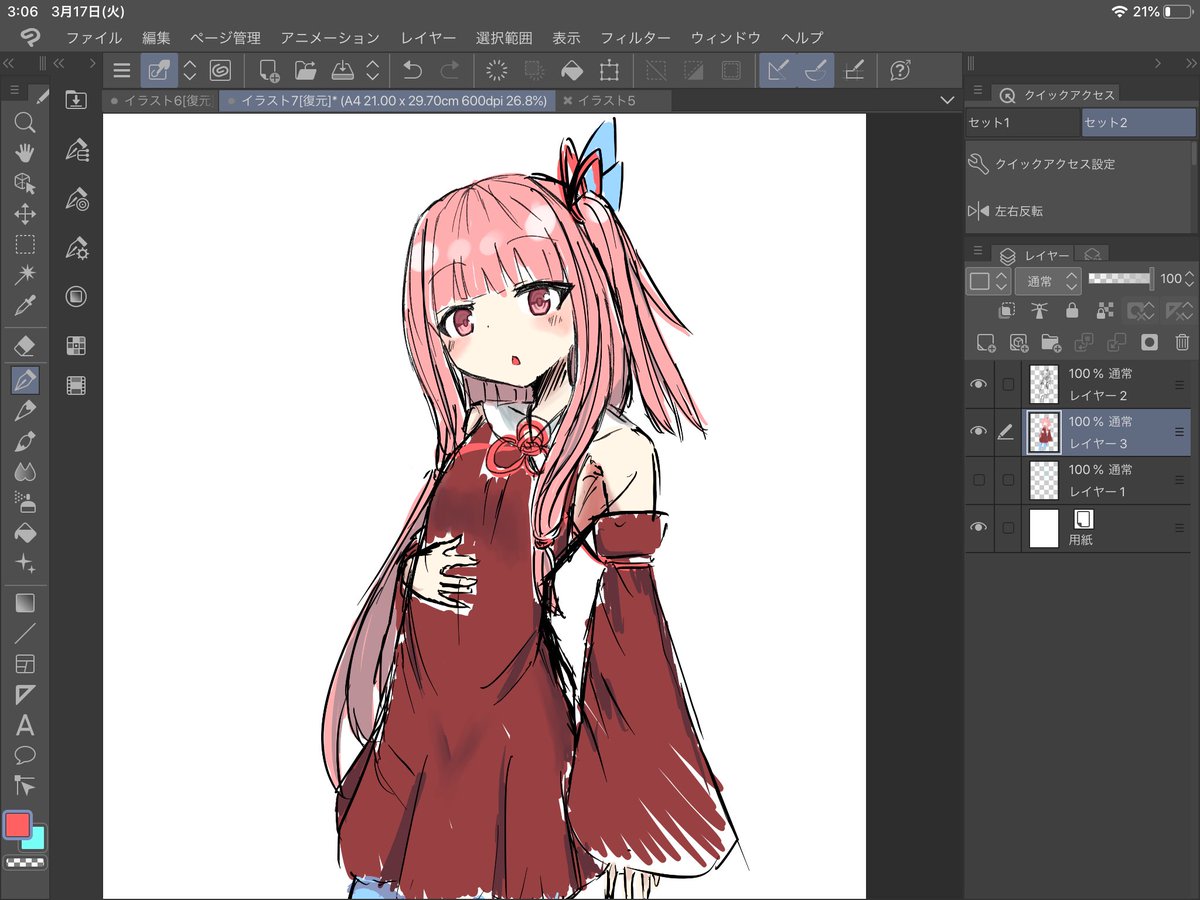Click the New document icon
The height and width of the screenshot is (900, 1200).
[x=269, y=70]
